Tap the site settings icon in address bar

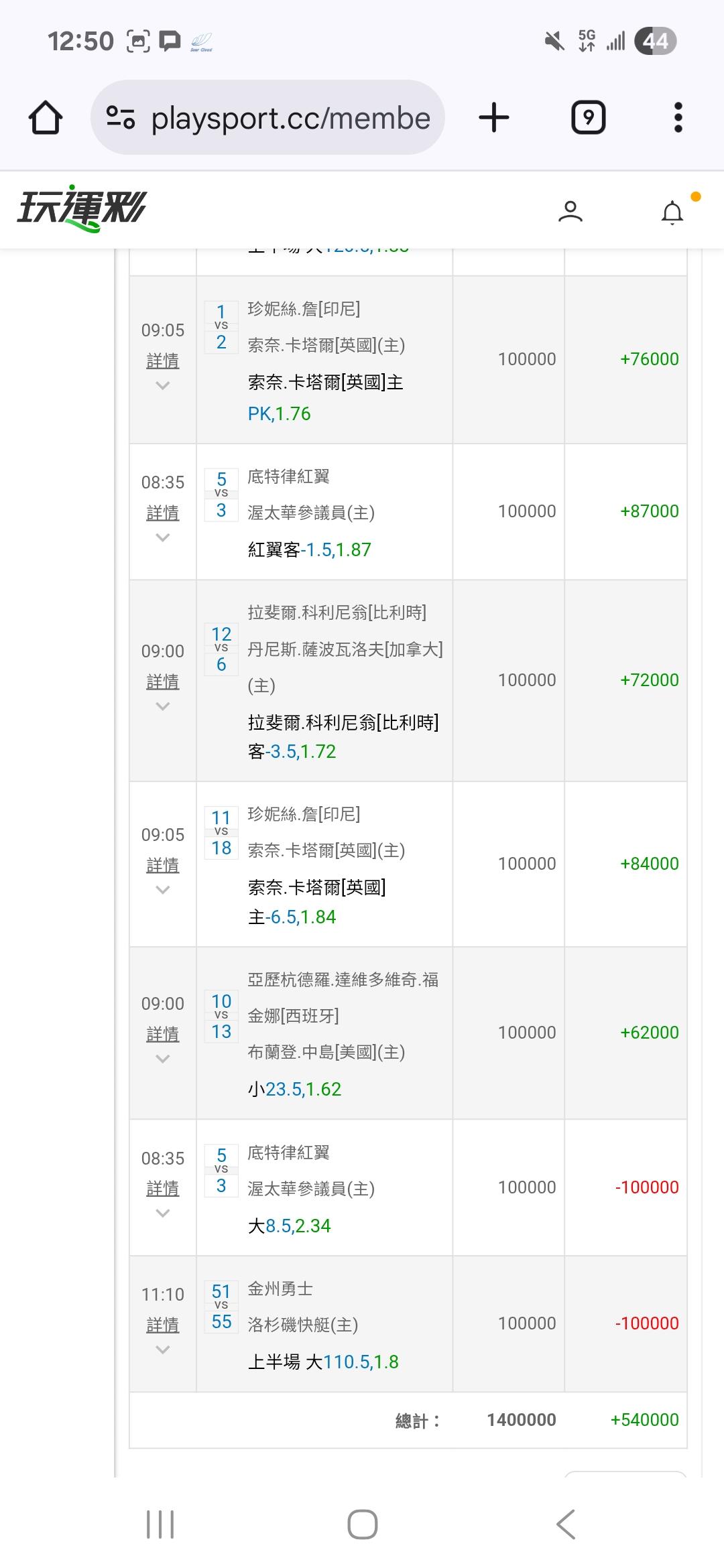121,118
